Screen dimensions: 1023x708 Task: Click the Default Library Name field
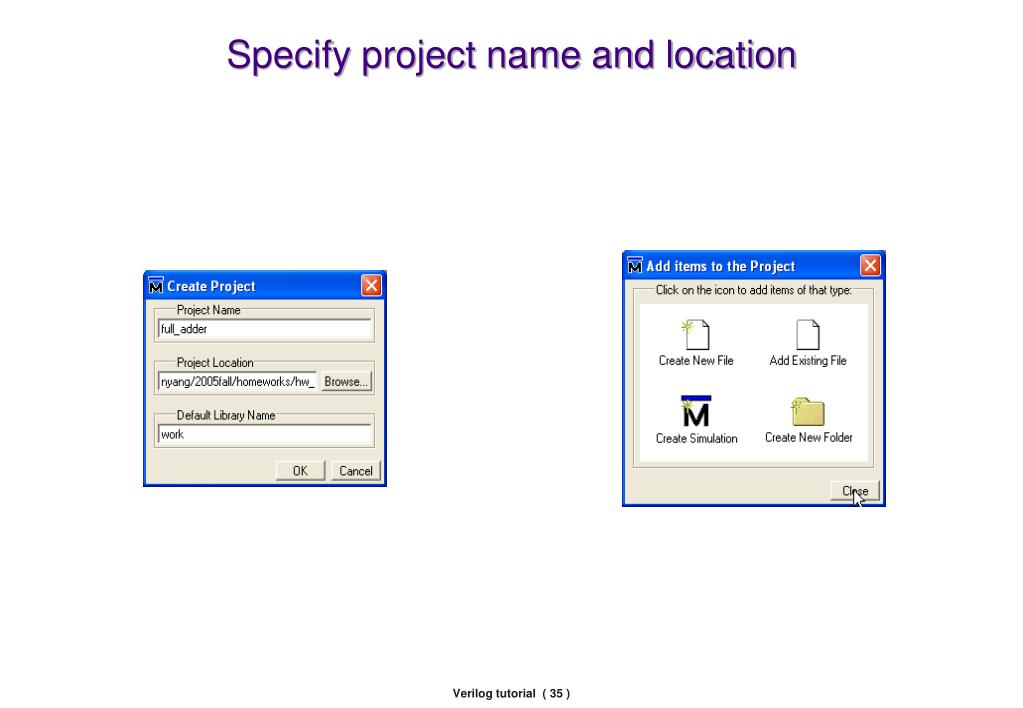pos(265,435)
